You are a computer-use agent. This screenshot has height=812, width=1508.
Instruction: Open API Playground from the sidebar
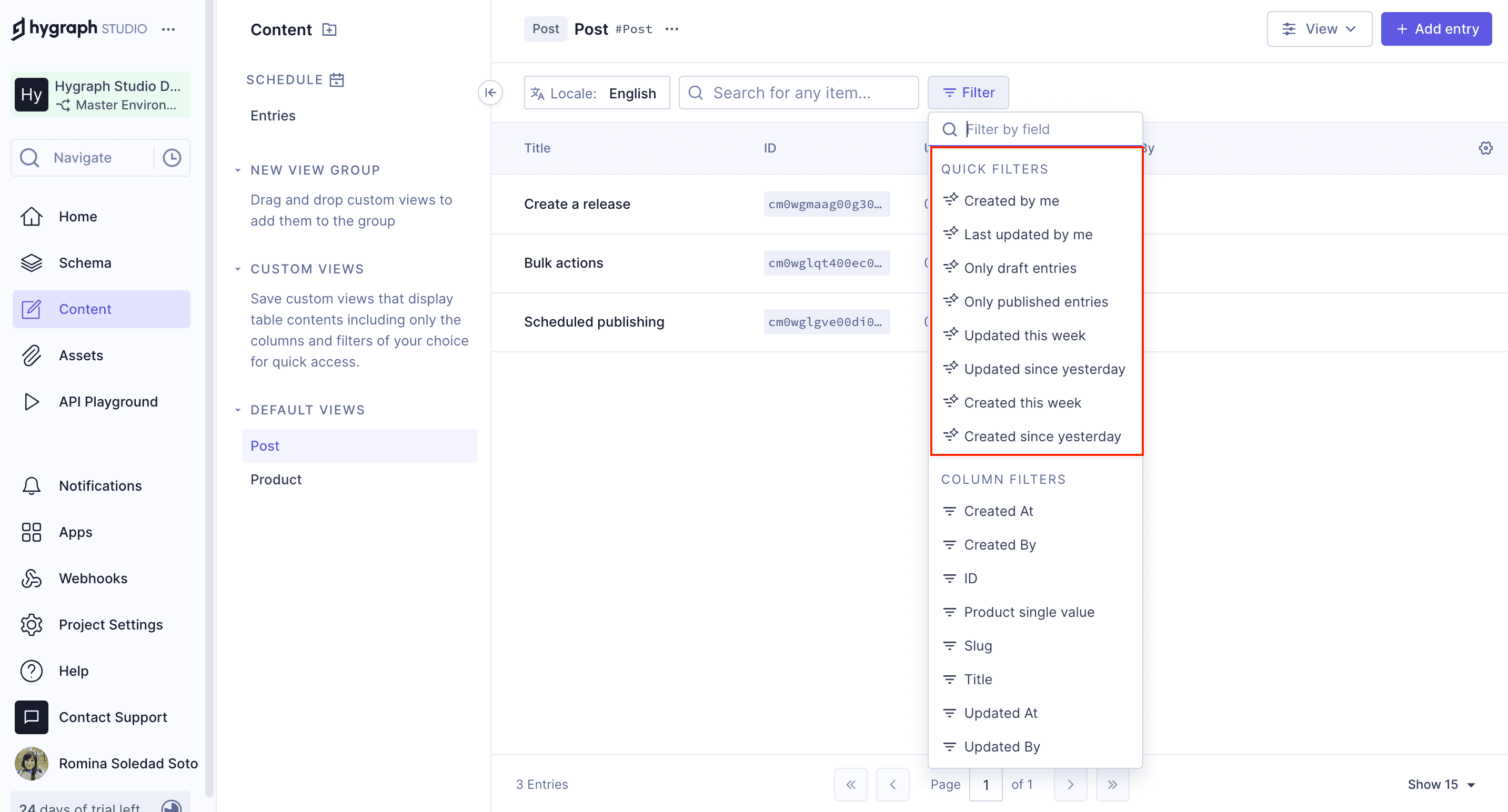pyautogui.click(x=108, y=401)
